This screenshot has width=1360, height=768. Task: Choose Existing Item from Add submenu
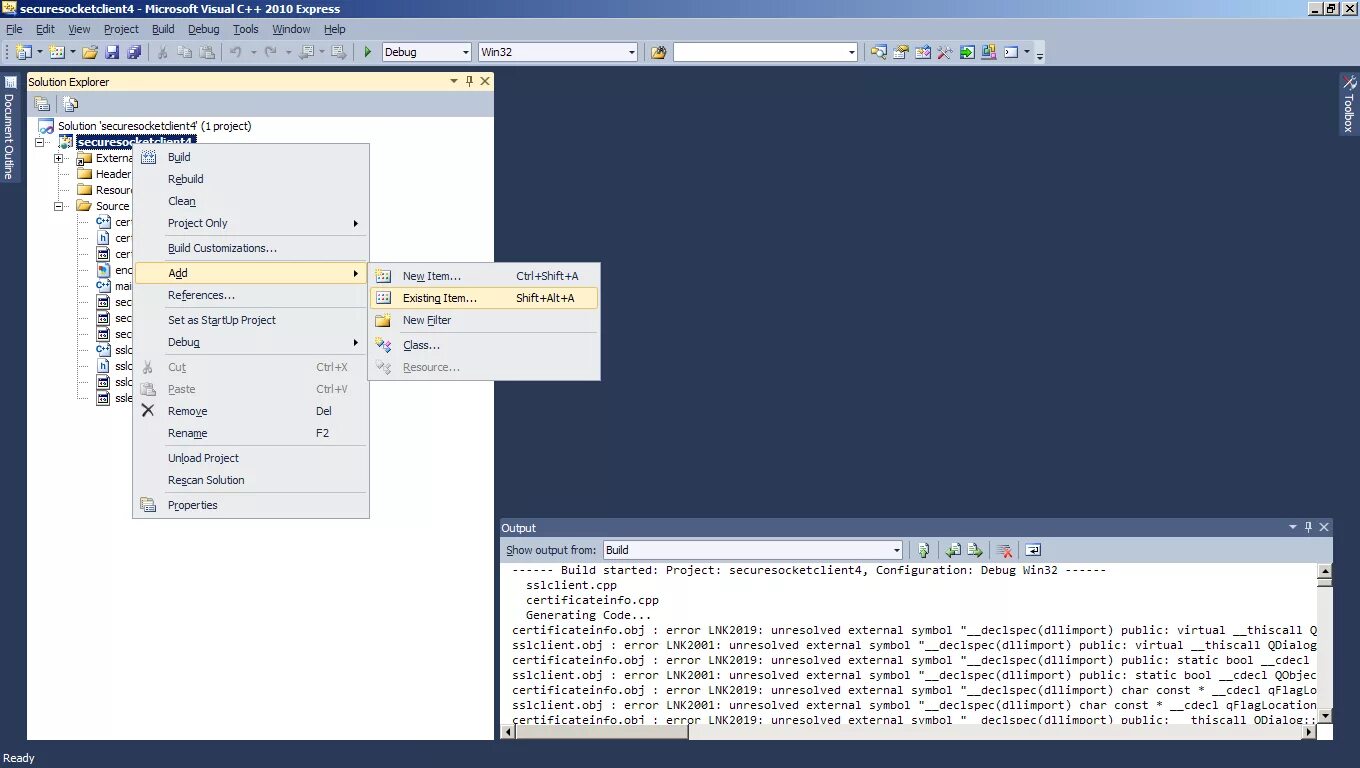(x=484, y=298)
